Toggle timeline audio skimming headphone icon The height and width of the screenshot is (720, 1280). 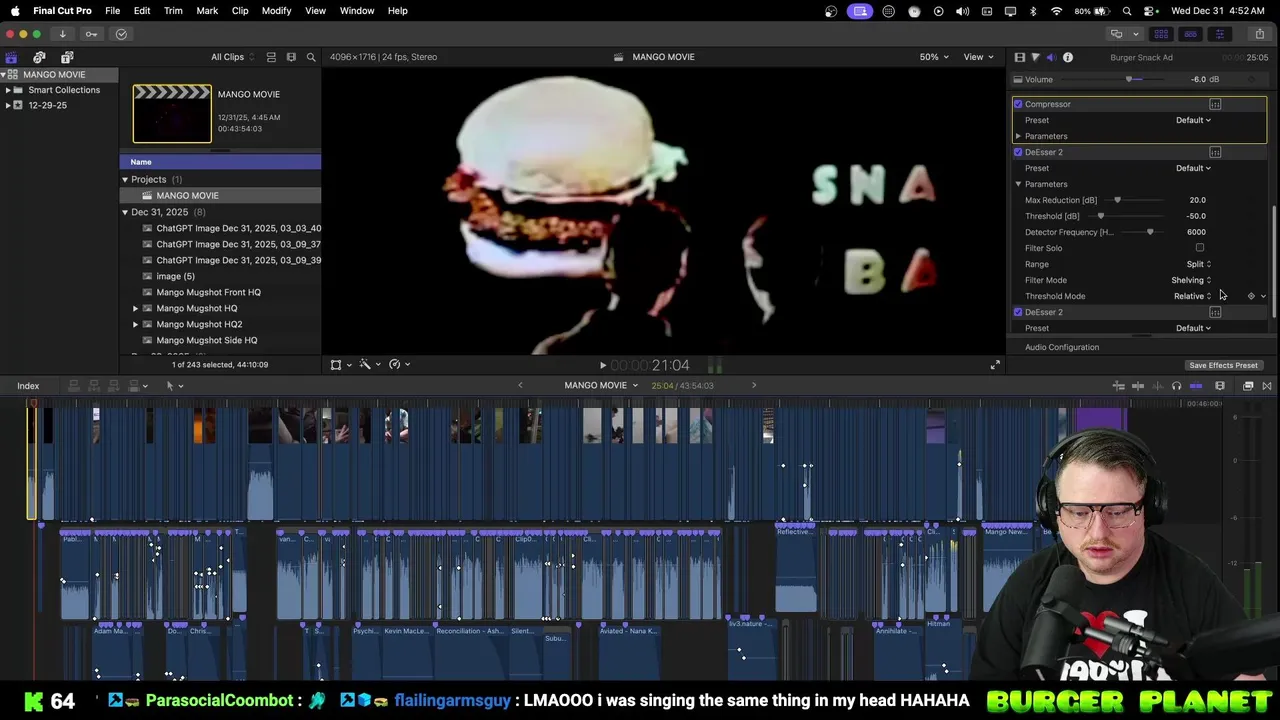pos(1176,386)
